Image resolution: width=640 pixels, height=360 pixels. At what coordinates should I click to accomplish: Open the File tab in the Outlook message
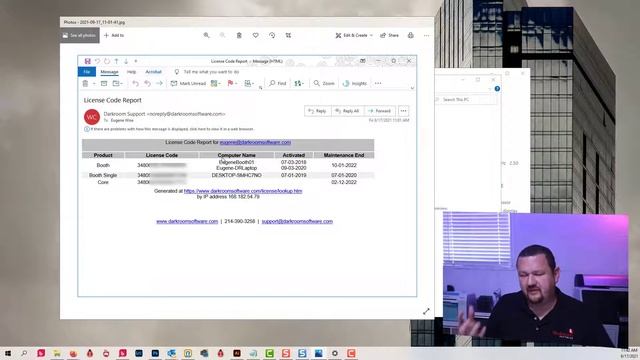(x=87, y=72)
